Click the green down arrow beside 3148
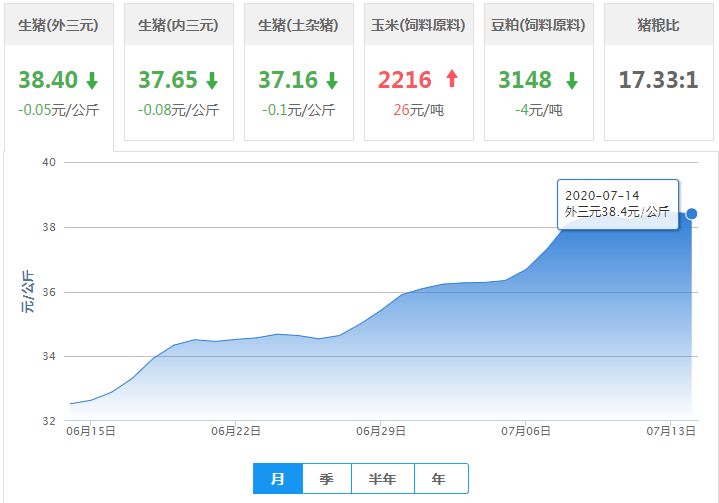 572,81
